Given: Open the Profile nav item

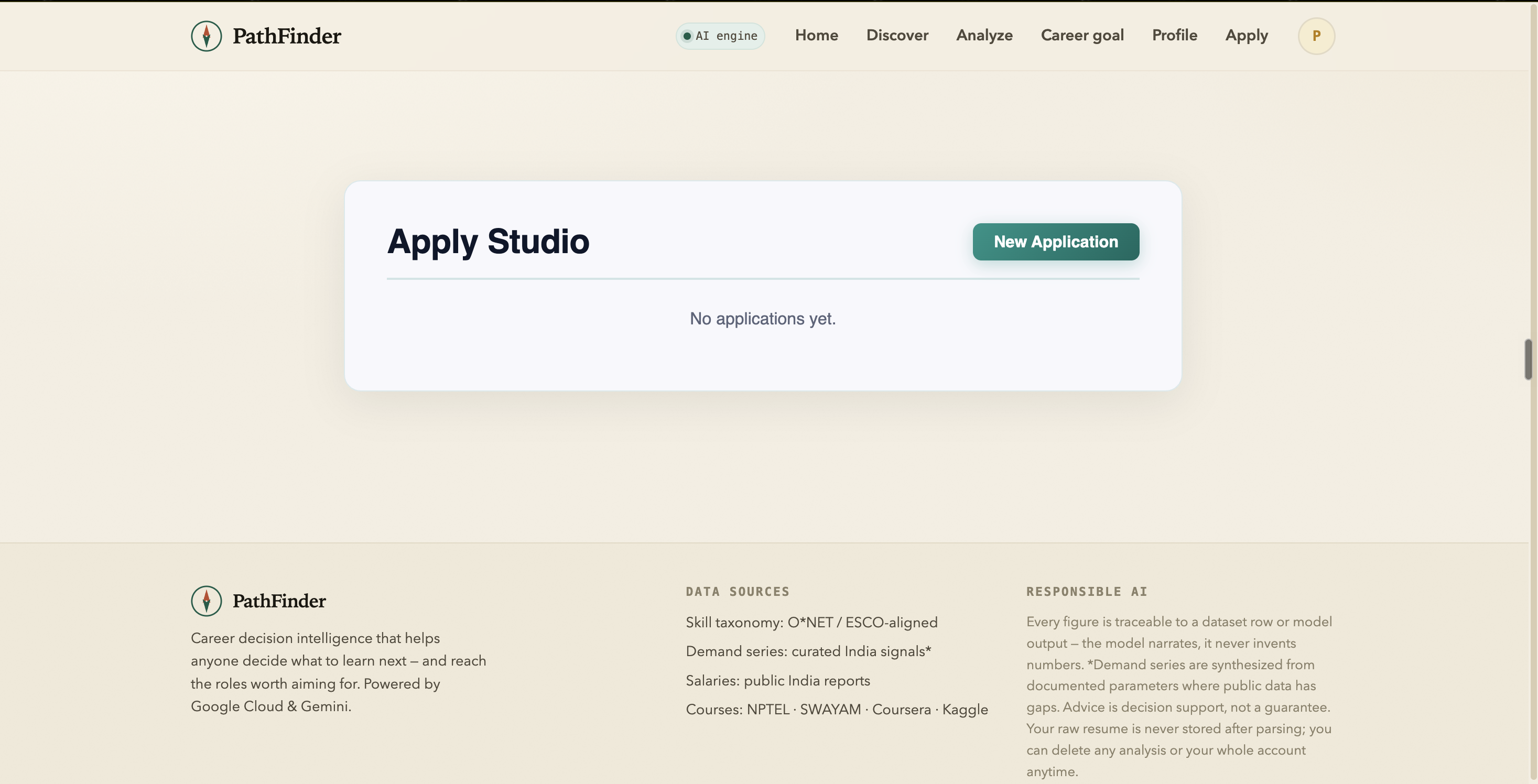Looking at the screenshot, I should click(x=1174, y=35).
